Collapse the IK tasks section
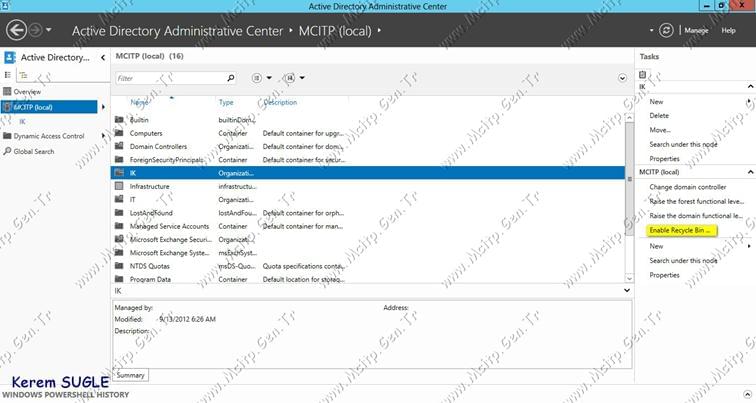Image resolution: width=756 pixels, height=403 pixels. (x=750, y=86)
